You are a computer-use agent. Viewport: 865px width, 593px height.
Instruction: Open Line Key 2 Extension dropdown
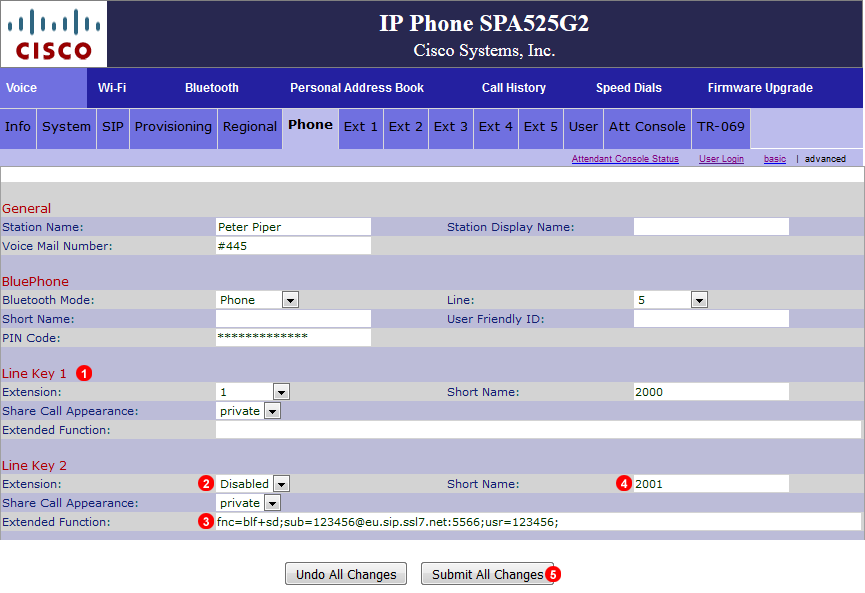tap(253, 484)
